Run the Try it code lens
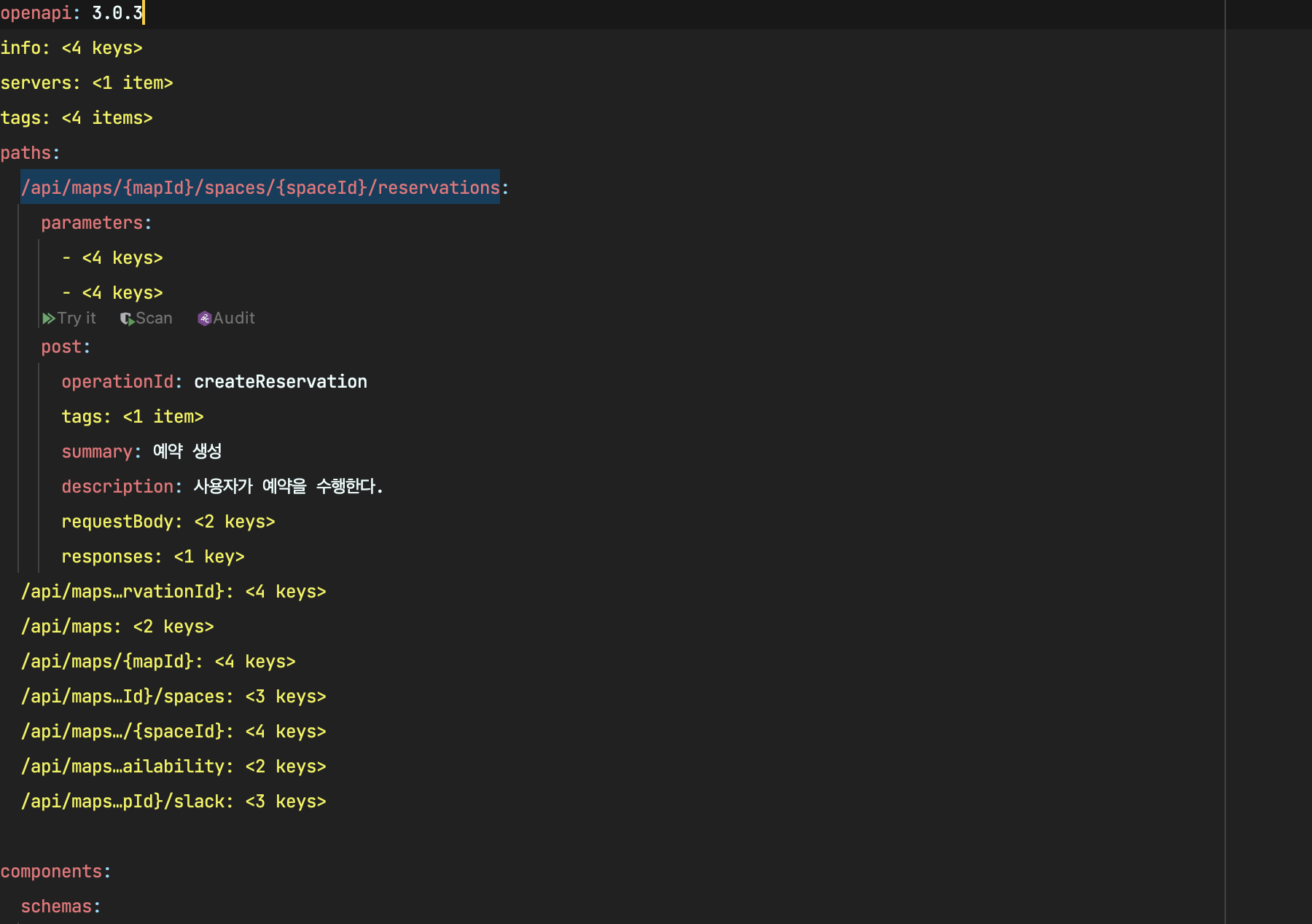The height and width of the screenshot is (924, 1312). (77, 318)
